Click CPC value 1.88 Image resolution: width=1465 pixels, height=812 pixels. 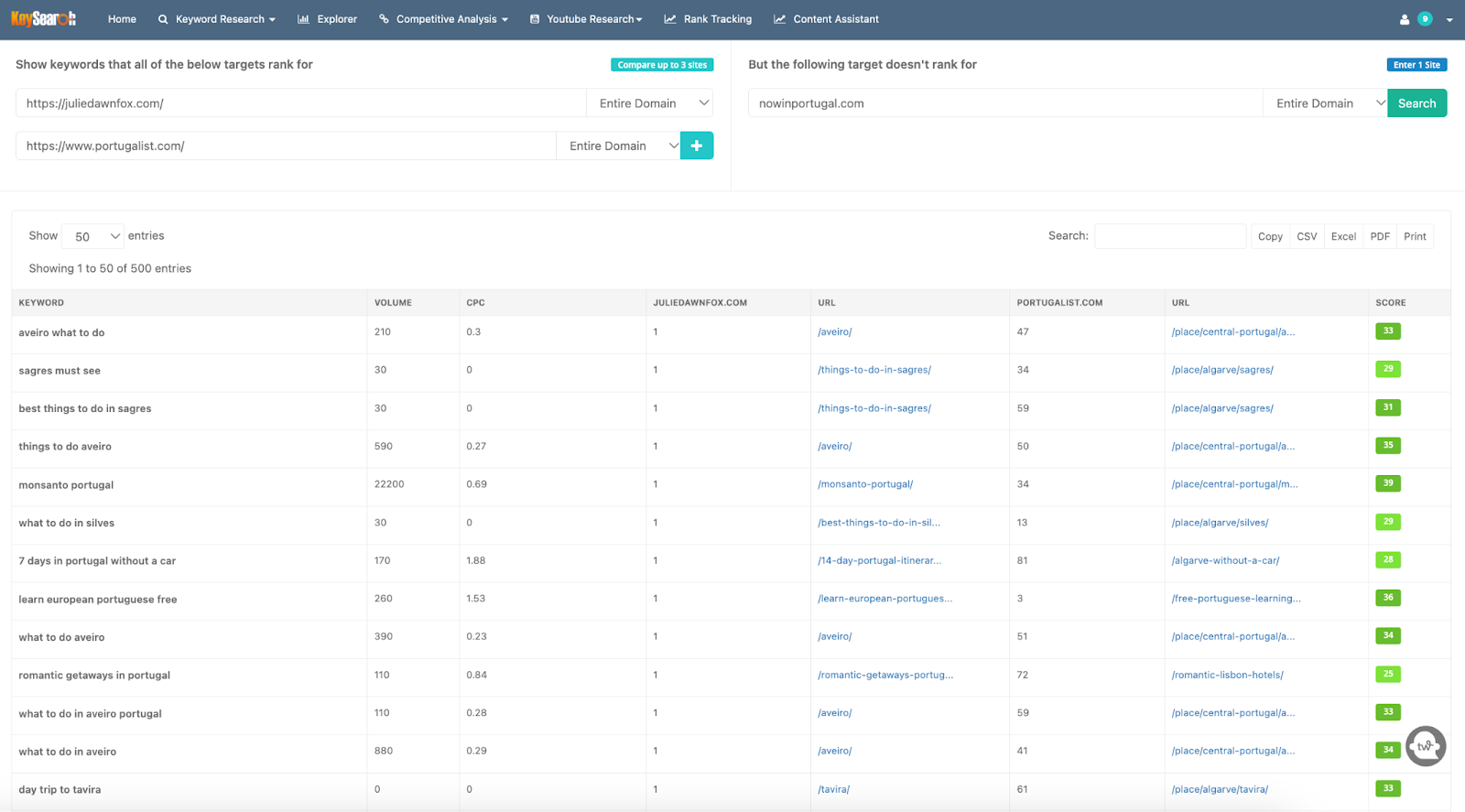point(476,560)
